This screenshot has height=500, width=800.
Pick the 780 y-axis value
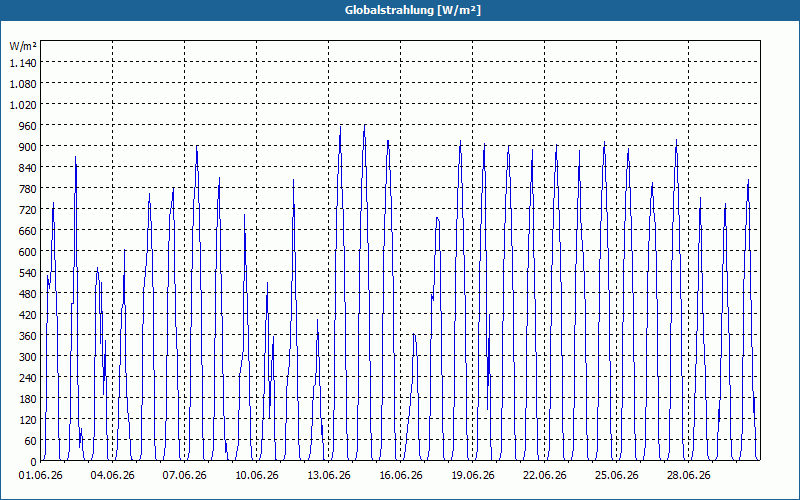point(29,189)
